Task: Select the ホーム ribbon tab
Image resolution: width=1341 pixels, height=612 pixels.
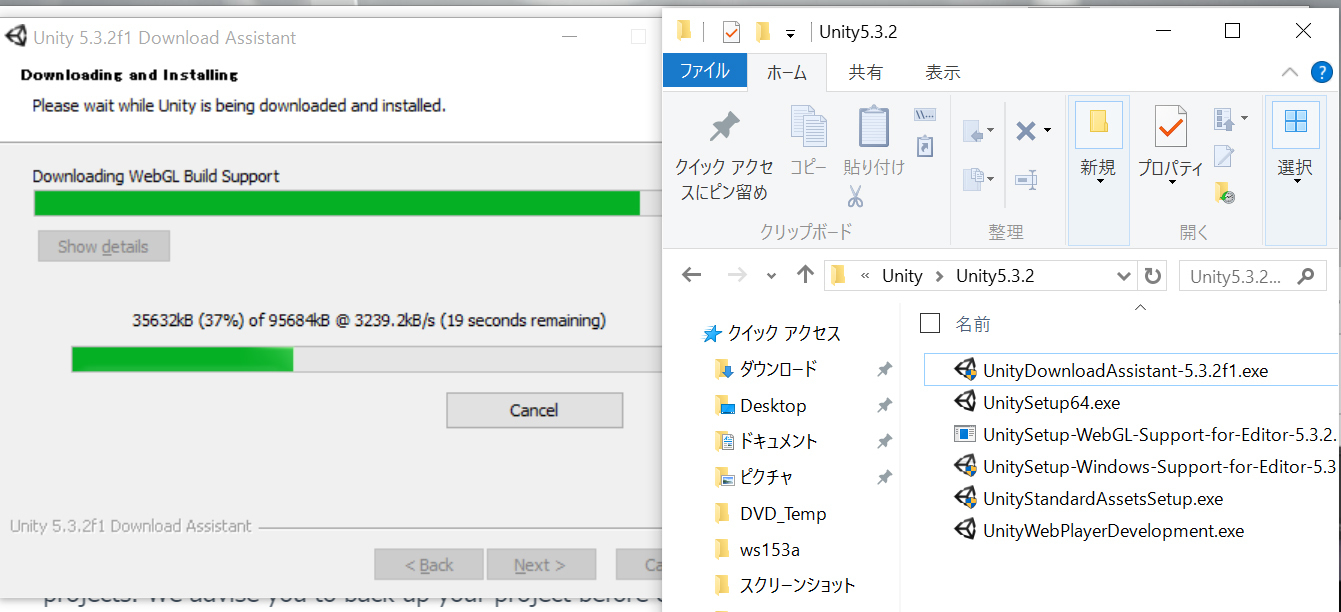Action: tap(787, 72)
